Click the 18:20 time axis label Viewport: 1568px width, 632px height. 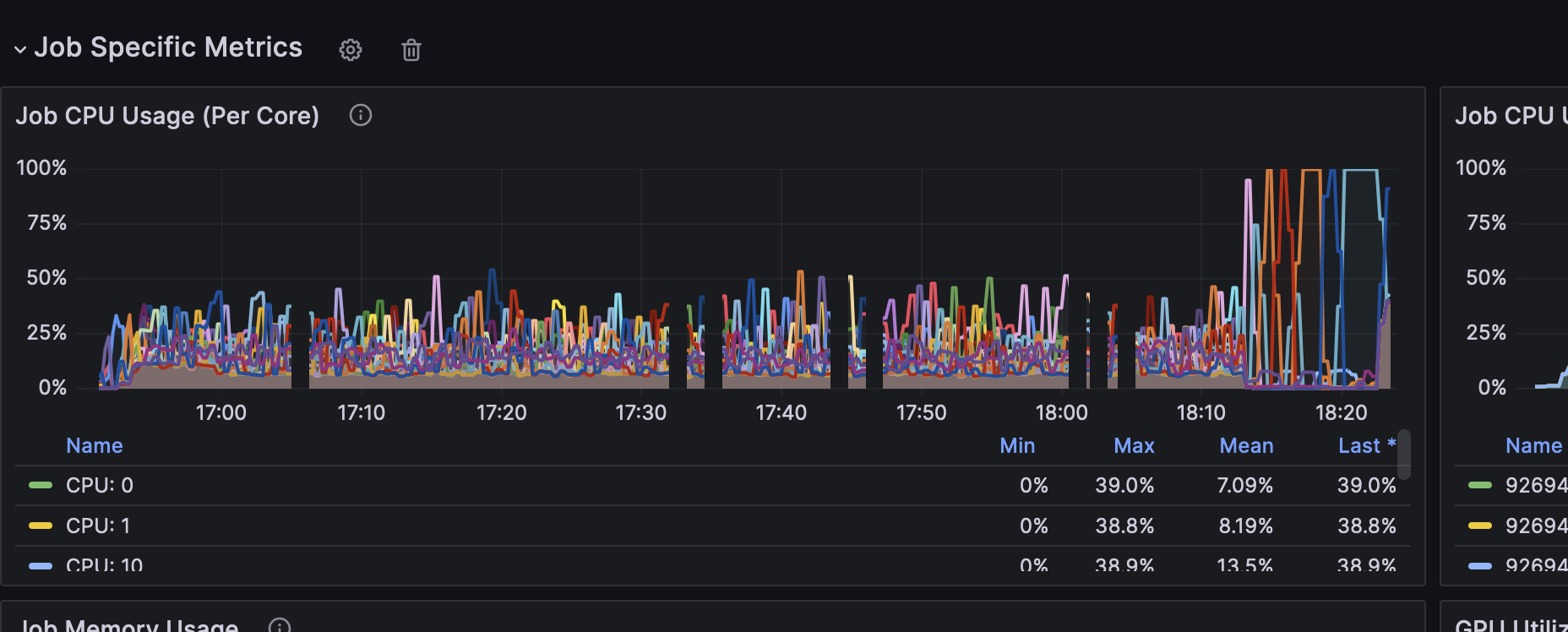tap(1341, 412)
